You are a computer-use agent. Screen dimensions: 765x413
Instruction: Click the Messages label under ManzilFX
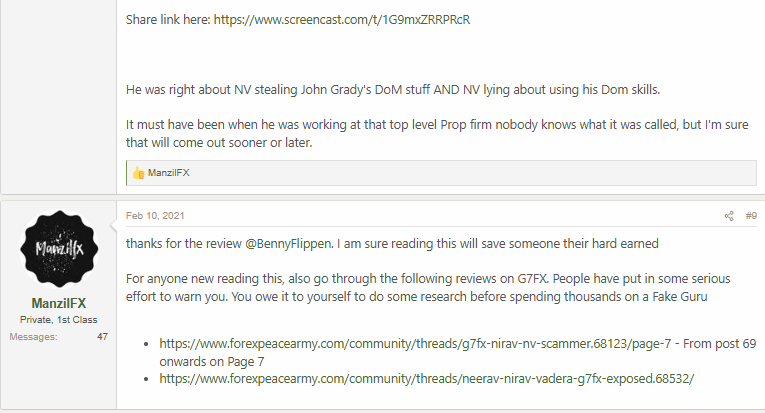coord(33,336)
